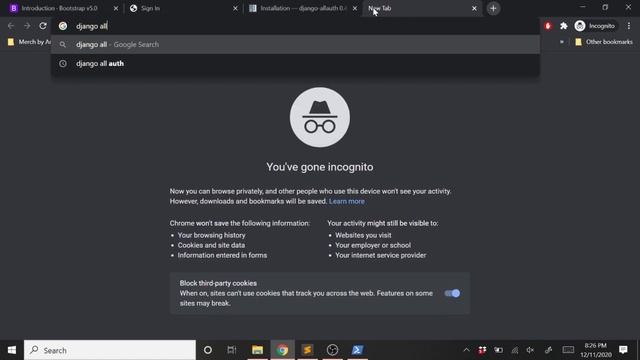Open the Action Center notifications icon
Image resolution: width=640 pixels, height=360 pixels.
(x=623, y=350)
